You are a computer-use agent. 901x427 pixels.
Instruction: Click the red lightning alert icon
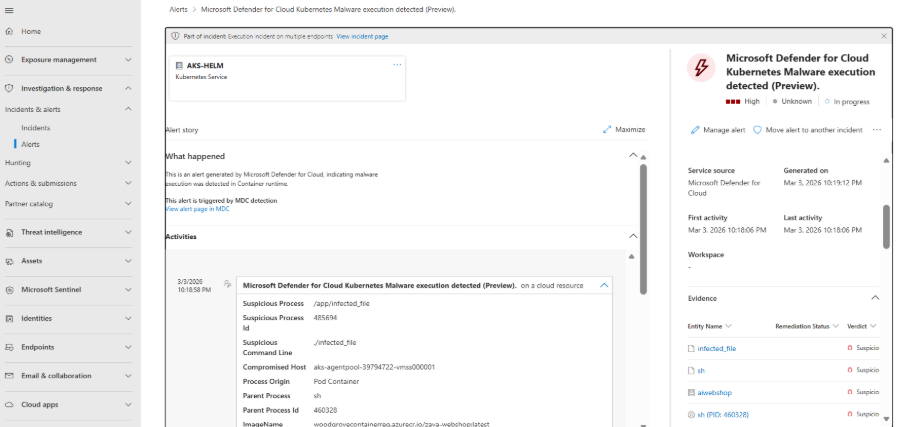[x=701, y=68]
